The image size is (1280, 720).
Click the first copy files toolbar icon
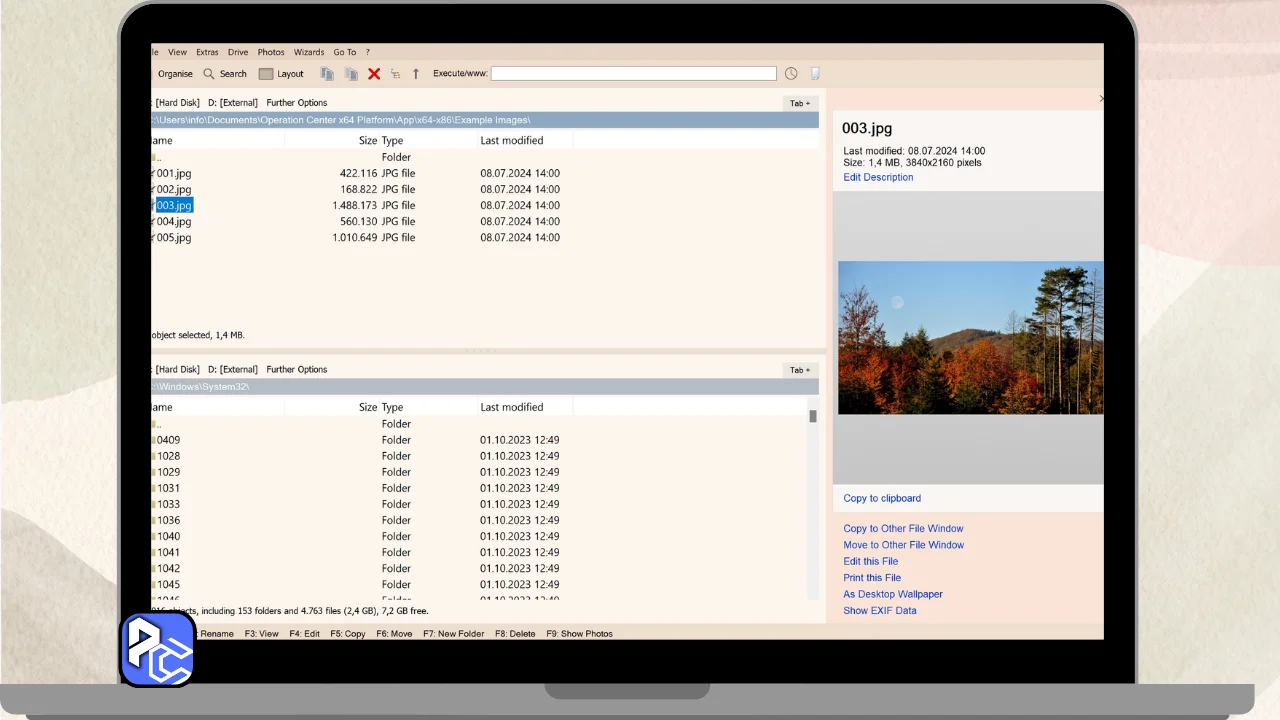(x=327, y=74)
